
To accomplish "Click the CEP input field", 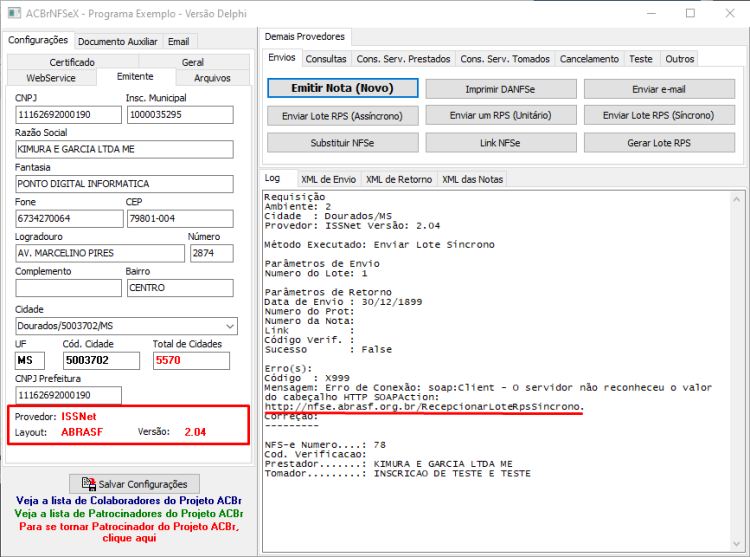I will (180, 218).
